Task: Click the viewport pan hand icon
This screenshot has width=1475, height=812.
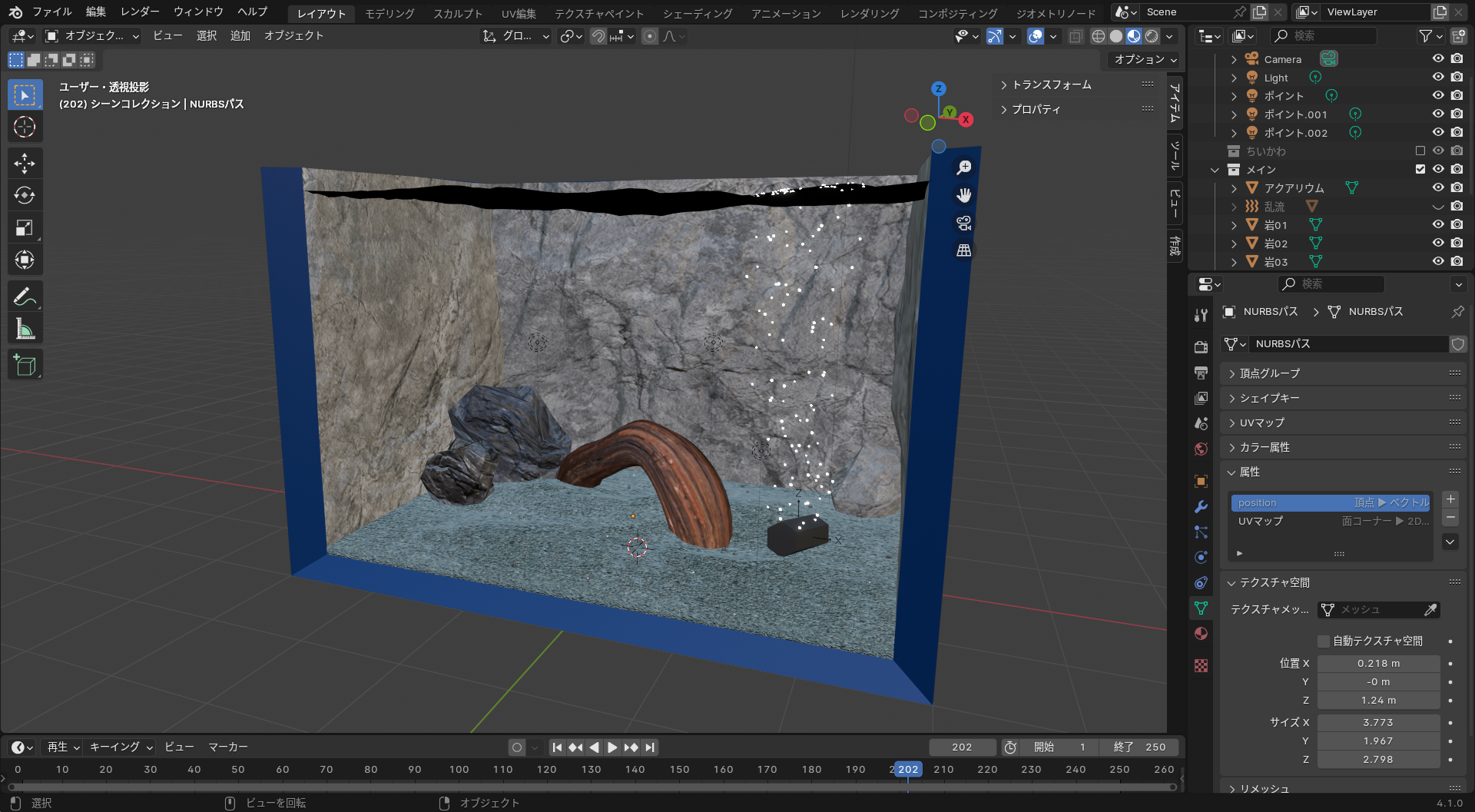Action: 964,195
